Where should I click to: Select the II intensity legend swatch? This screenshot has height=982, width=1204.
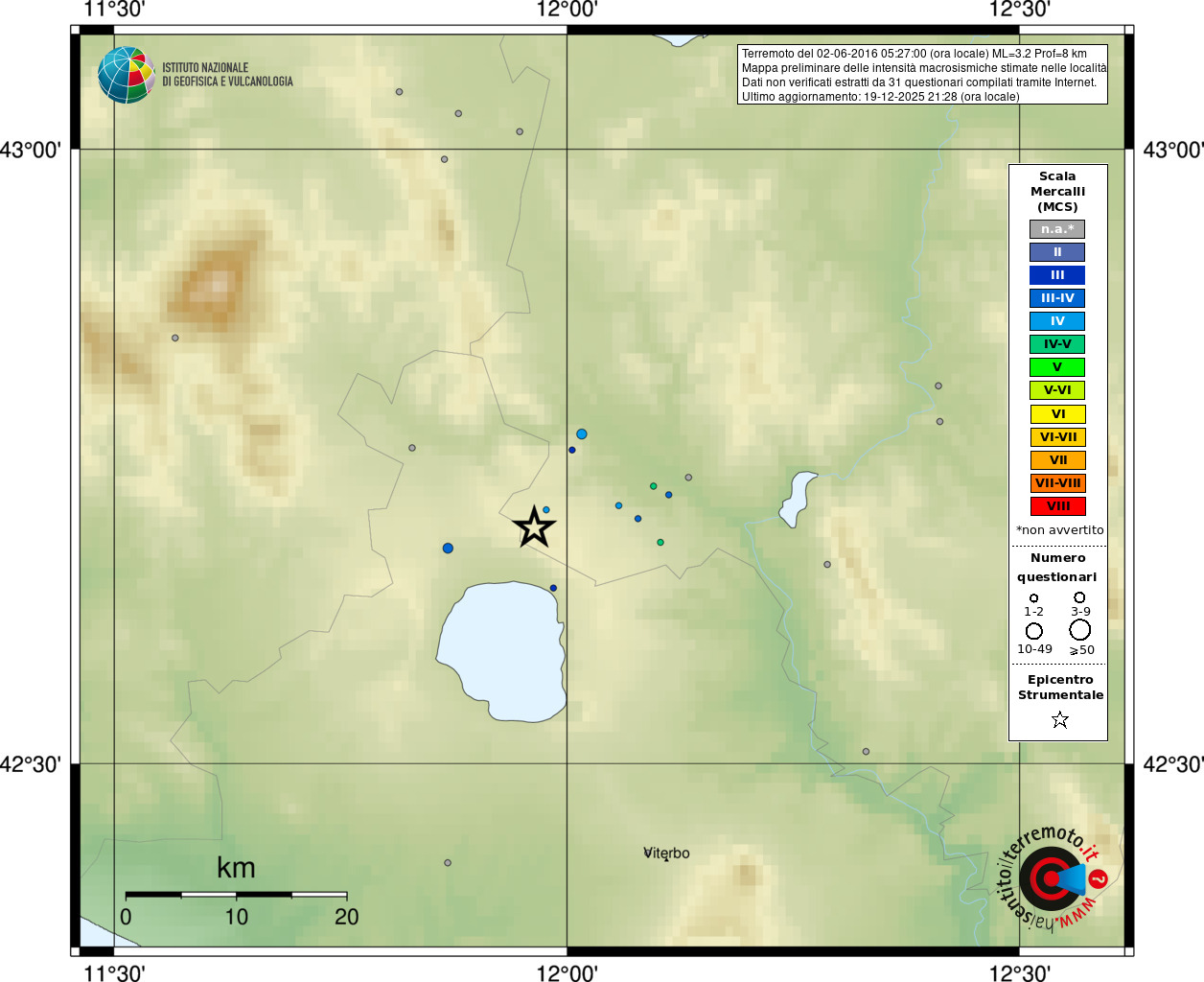click(x=1057, y=252)
